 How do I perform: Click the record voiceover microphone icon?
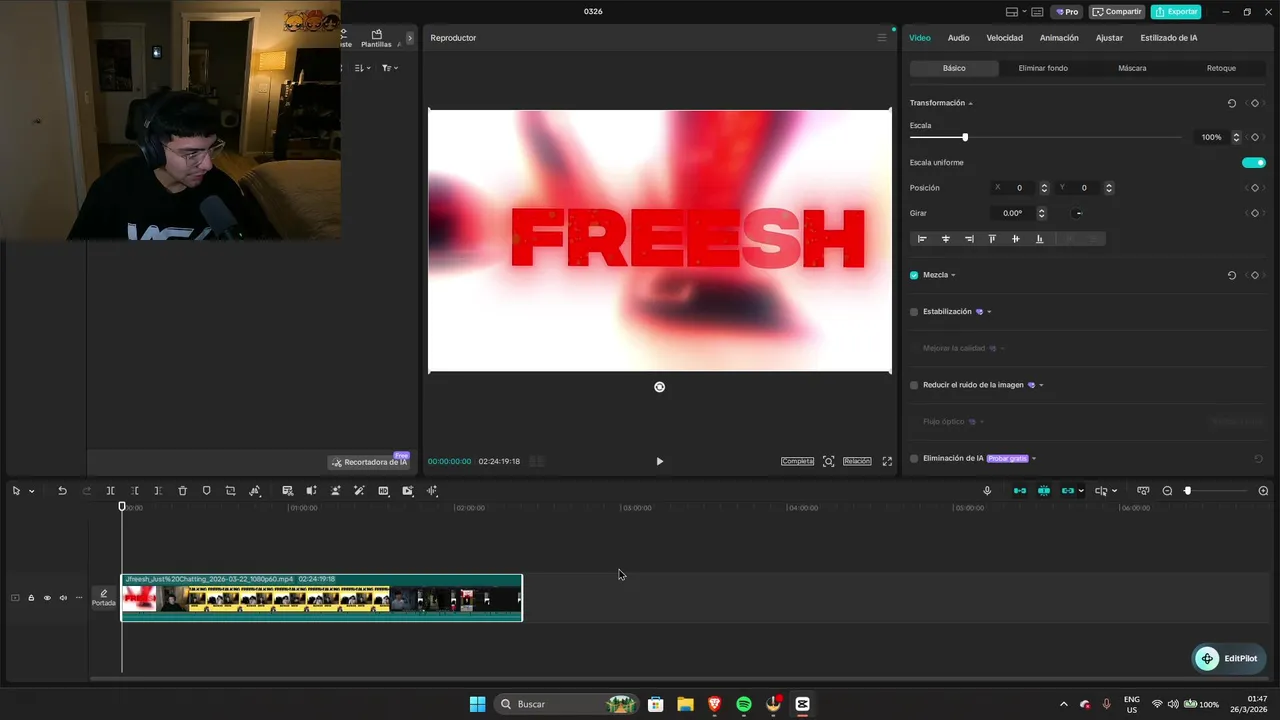pos(987,491)
